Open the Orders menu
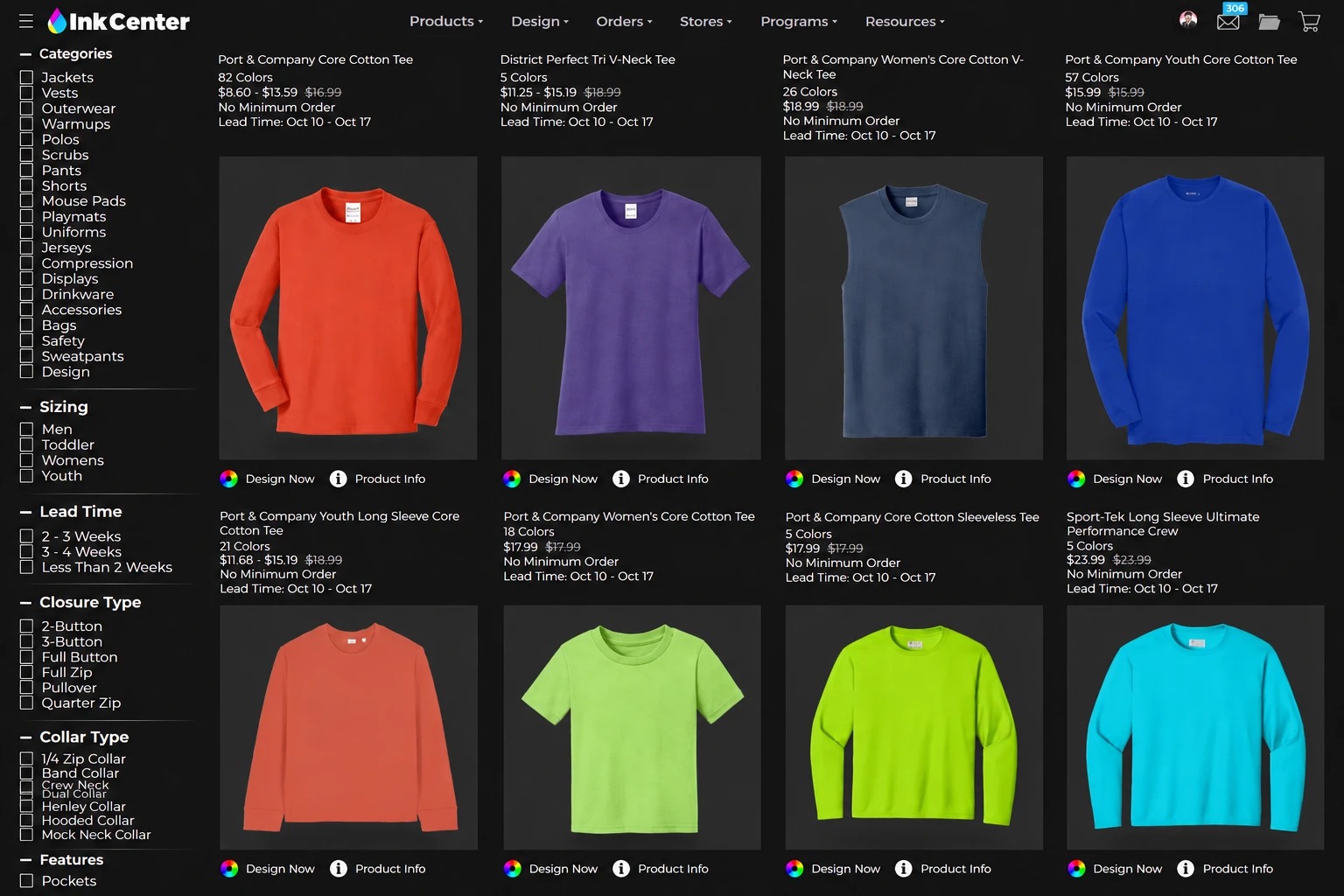This screenshot has width=1344, height=896. [x=624, y=21]
